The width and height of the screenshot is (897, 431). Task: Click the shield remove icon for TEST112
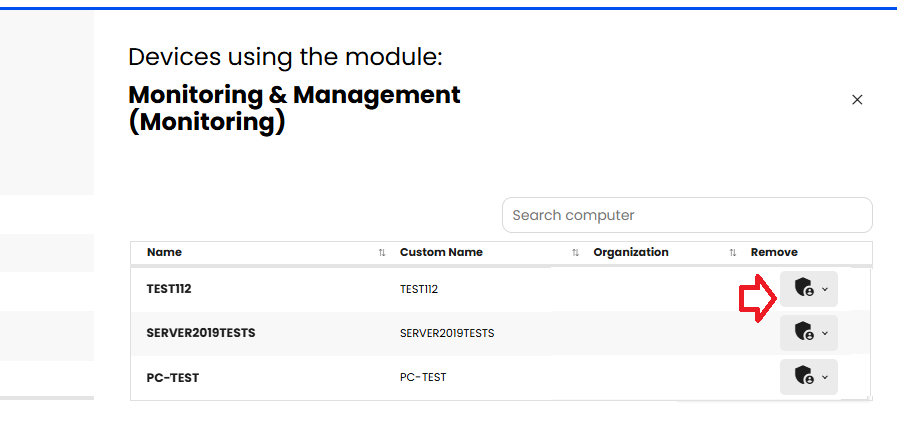(x=802, y=289)
